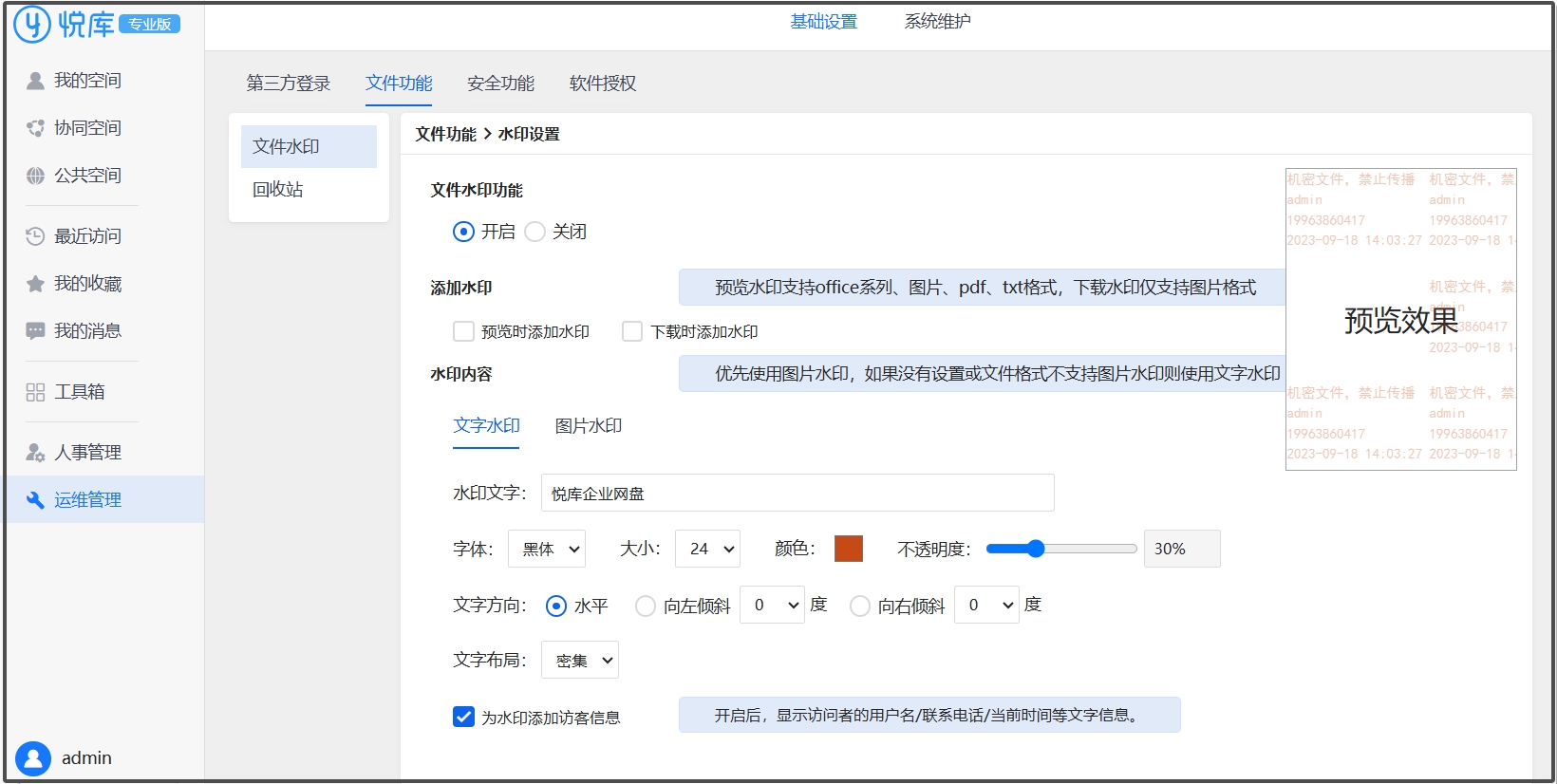Open 我的消息 chat bubble icon
This screenshot has width=1557, height=784.
(35, 331)
